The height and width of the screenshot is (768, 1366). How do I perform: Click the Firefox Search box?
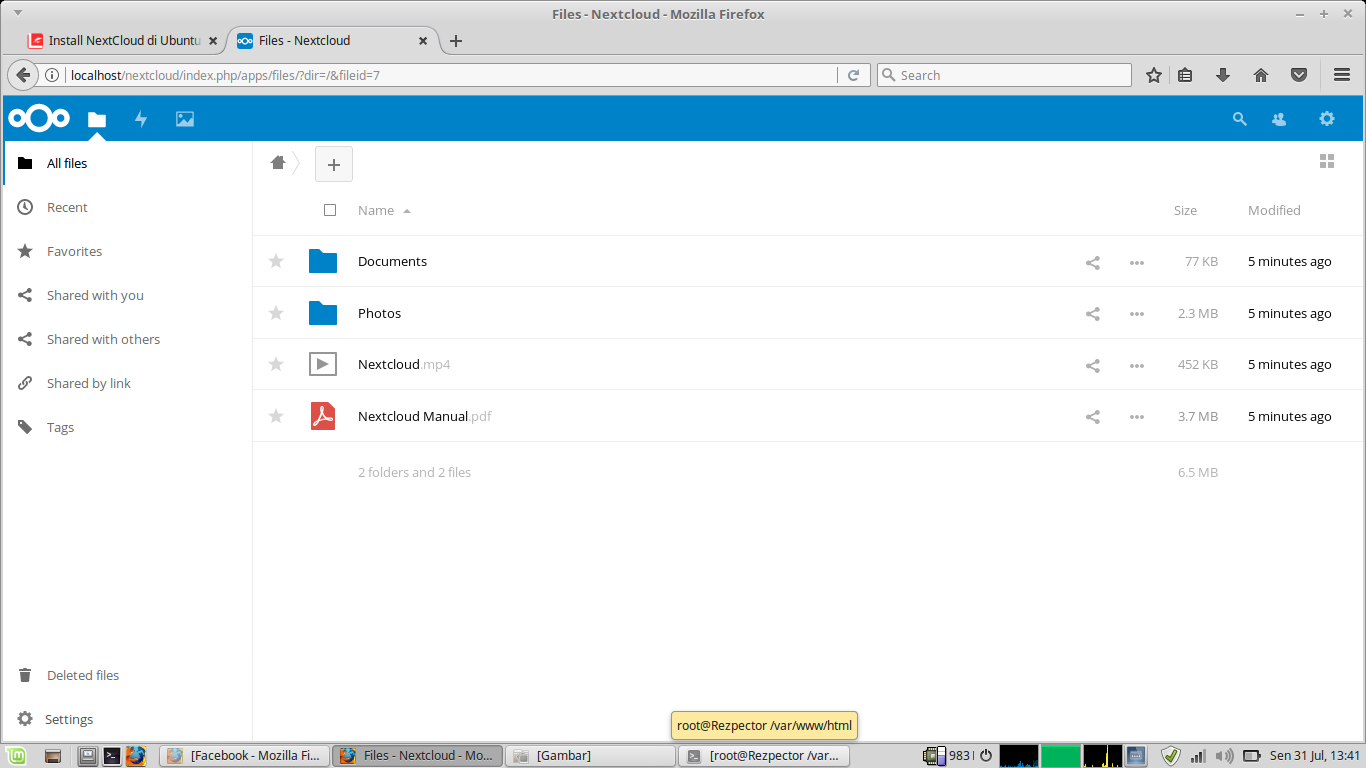tap(1004, 75)
